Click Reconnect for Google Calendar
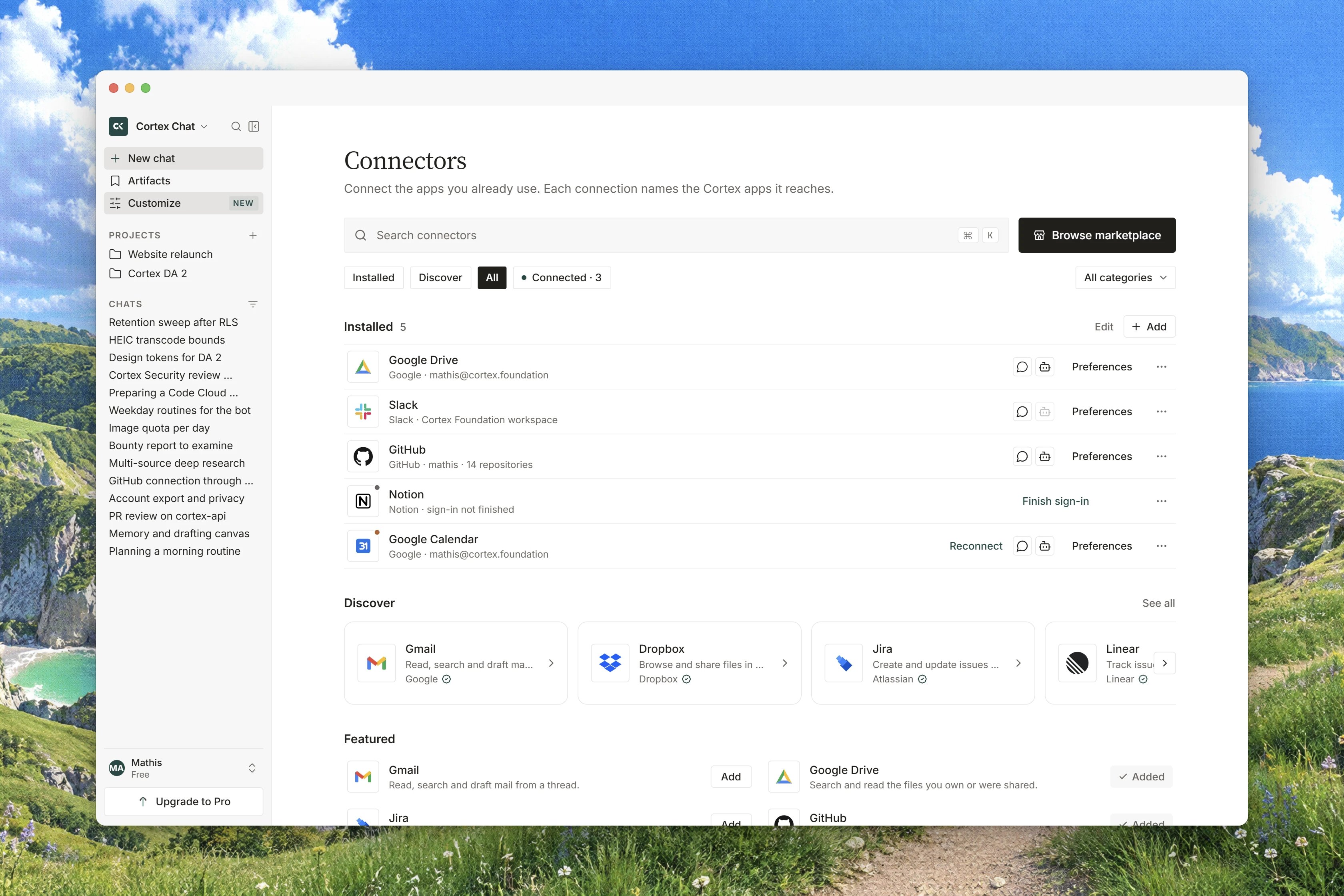 pos(976,546)
